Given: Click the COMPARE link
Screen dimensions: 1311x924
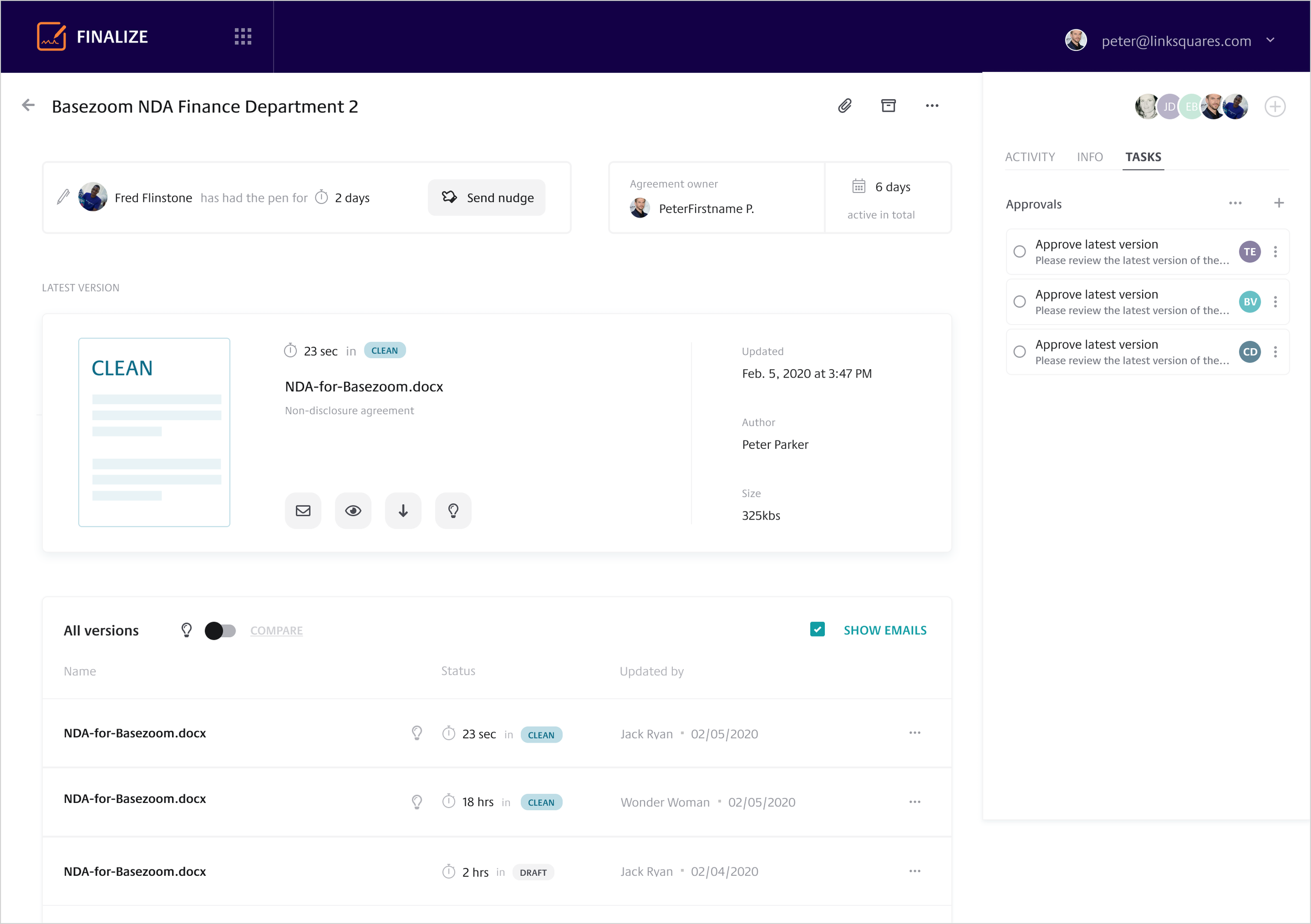Looking at the screenshot, I should (x=276, y=630).
